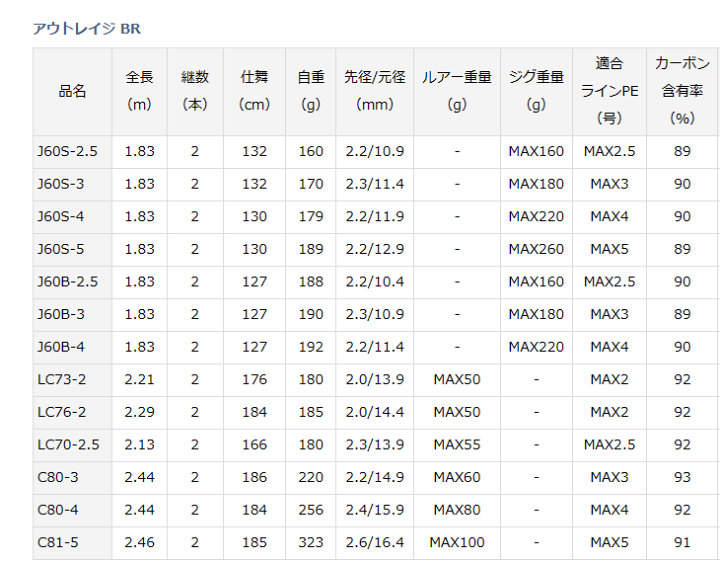The width and height of the screenshot is (720, 563).
Task: Click the C81-5 model name cell
Action: click(x=56, y=542)
